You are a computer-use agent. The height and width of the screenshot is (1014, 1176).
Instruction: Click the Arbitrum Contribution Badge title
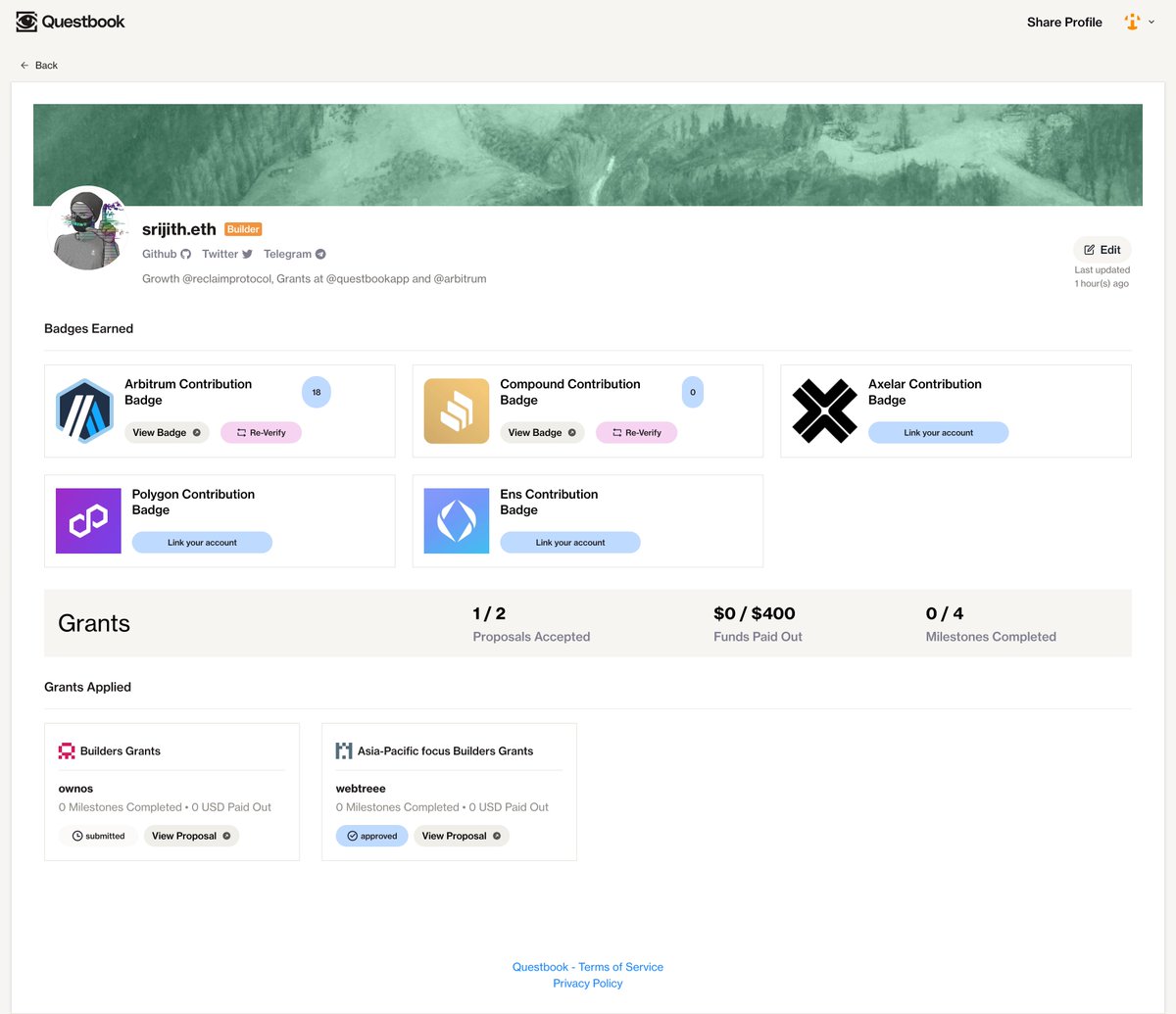tap(188, 392)
